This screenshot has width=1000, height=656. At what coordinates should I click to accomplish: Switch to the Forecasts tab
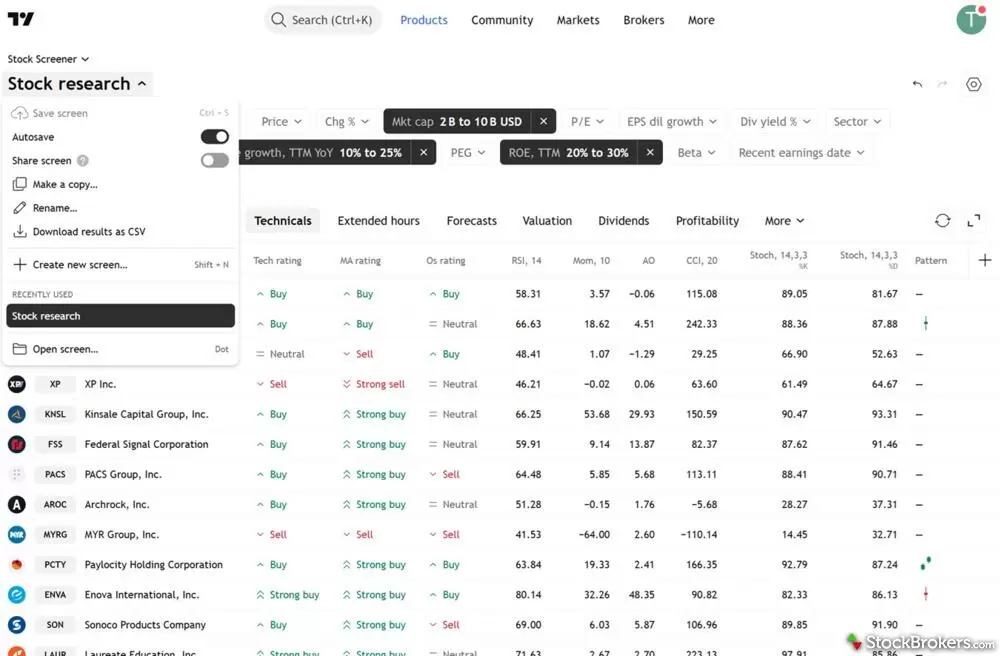click(471, 221)
